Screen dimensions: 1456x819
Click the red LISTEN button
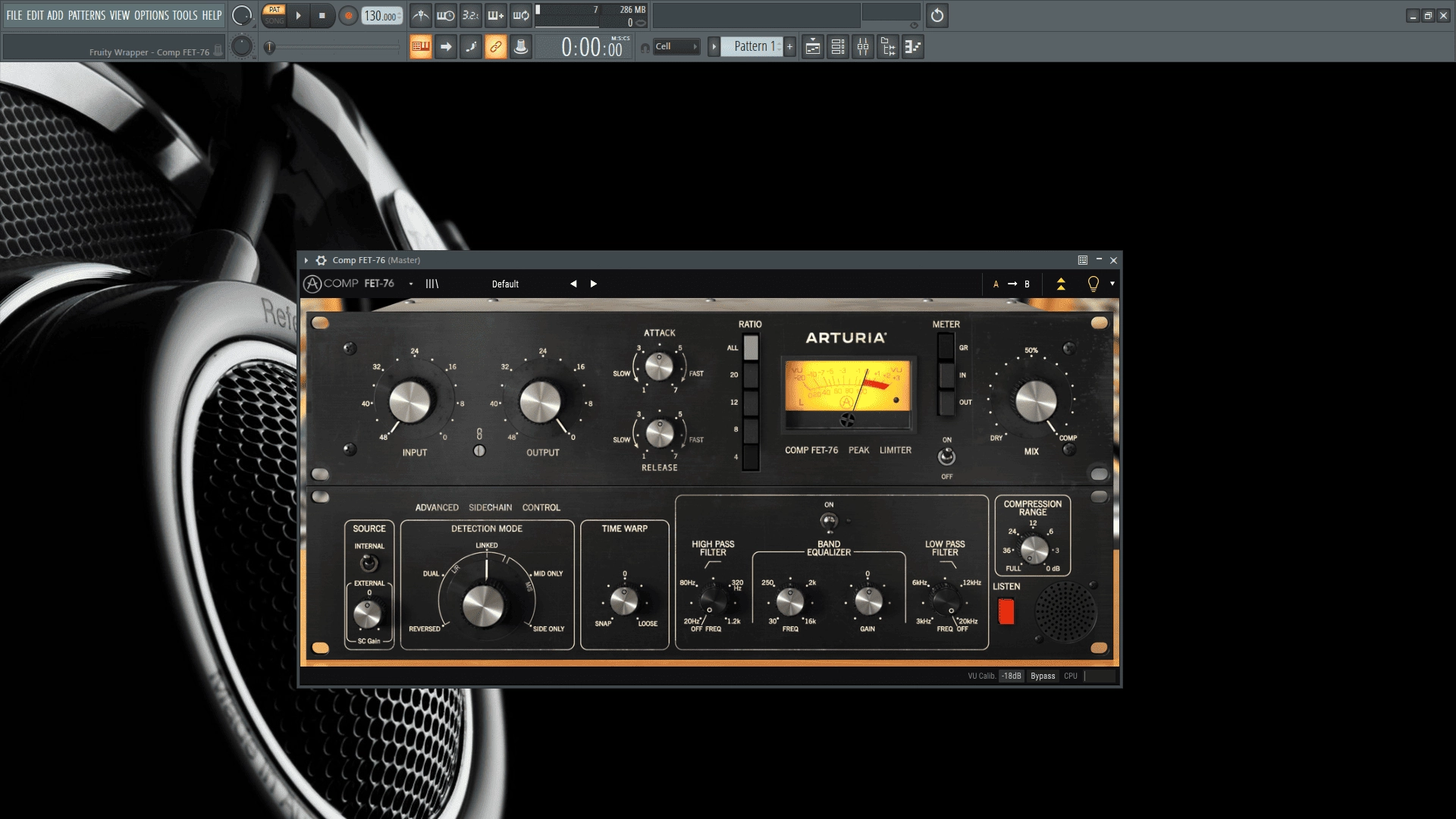pos(1006,611)
